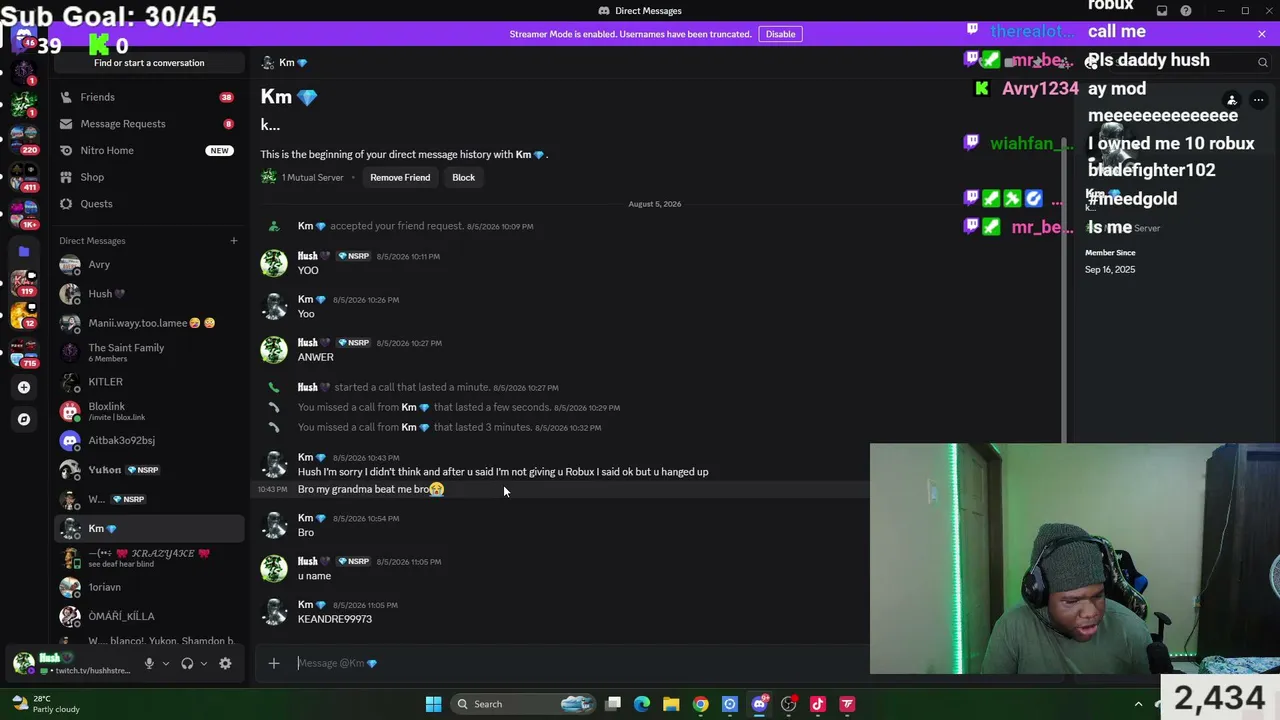The width and height of the screenshot is (1280, 720).
Task: Open Discover servers compass icon
Action: pos(24,419)
